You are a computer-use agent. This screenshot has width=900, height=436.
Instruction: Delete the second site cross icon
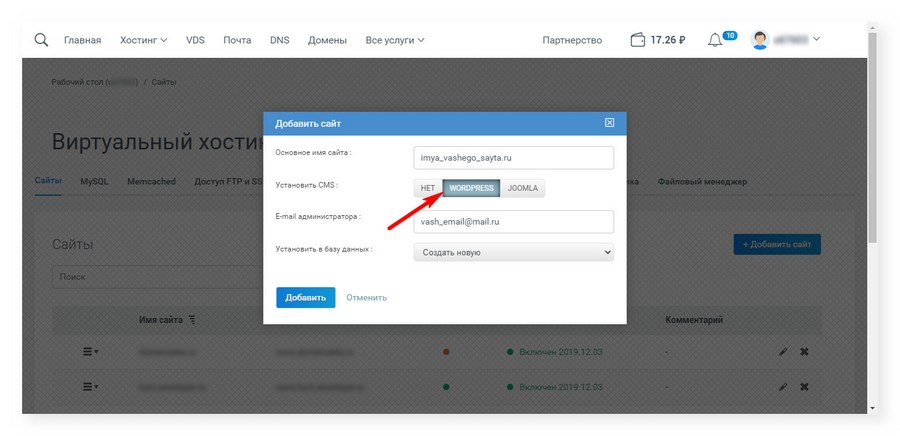804,387
